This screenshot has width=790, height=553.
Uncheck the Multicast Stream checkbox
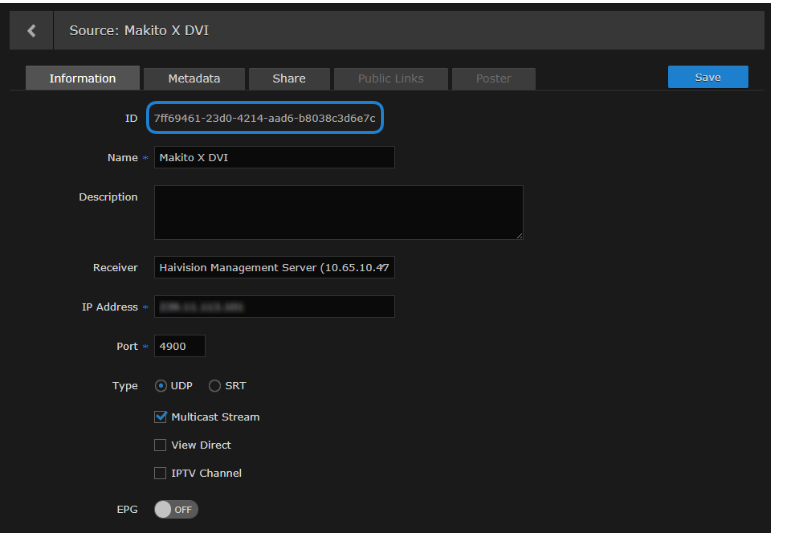point(160,417)
